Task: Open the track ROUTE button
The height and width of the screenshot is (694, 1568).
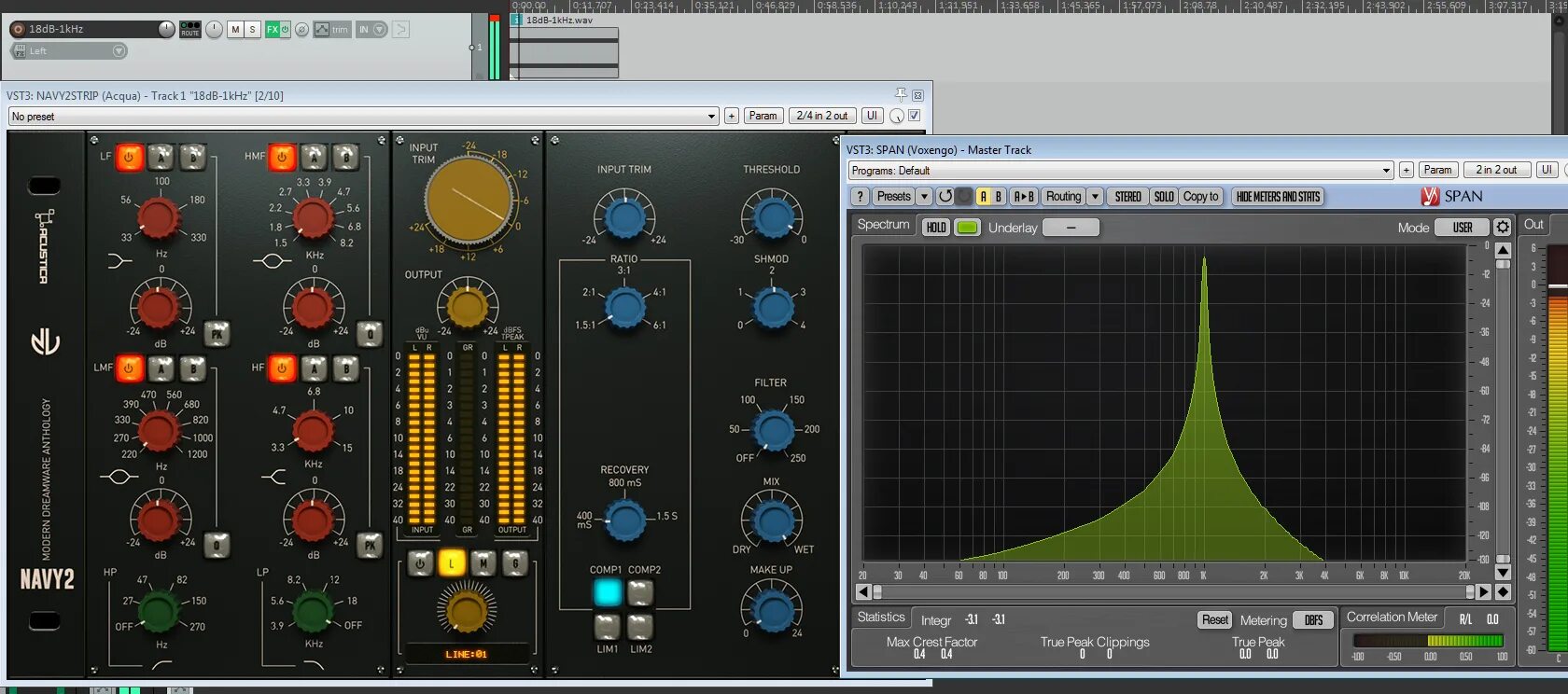Action: coord(190,29)
